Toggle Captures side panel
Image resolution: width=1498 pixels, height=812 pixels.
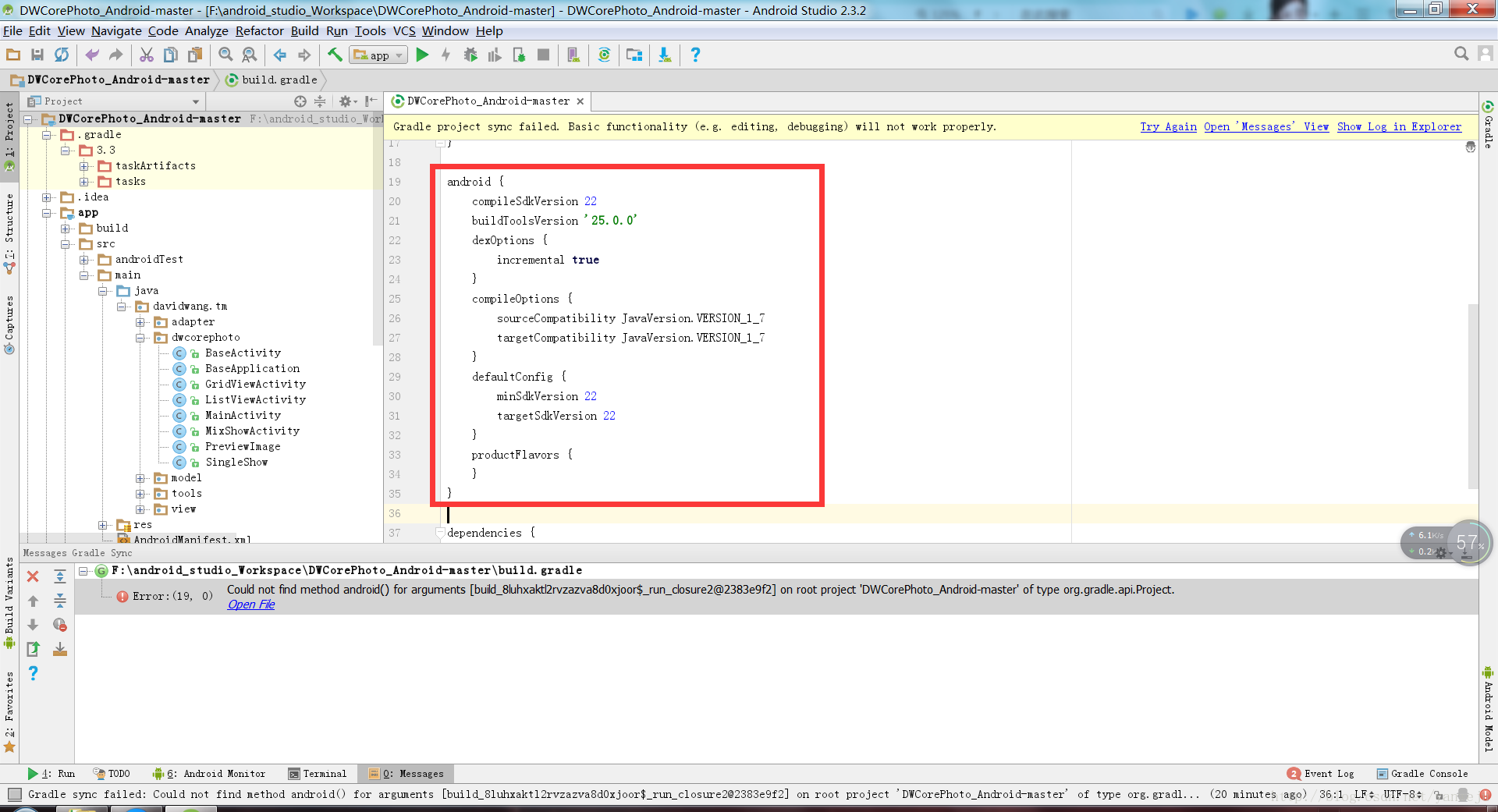coord(9,324)
